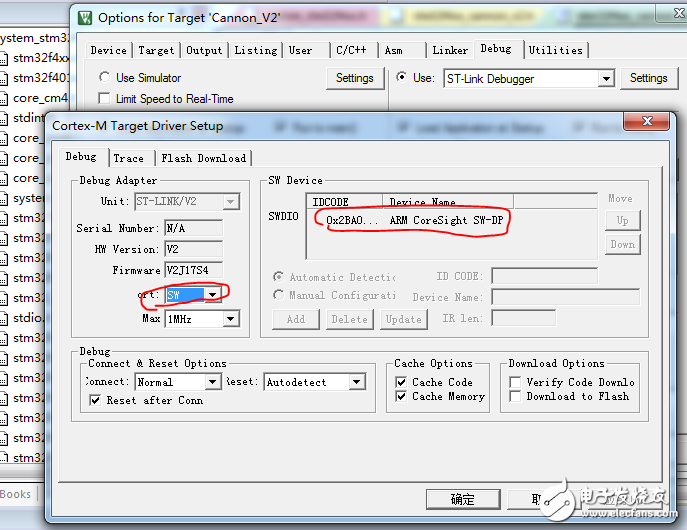
Task: Open the Connect mode Normal dropdown
Action: [x=212, y=382]
